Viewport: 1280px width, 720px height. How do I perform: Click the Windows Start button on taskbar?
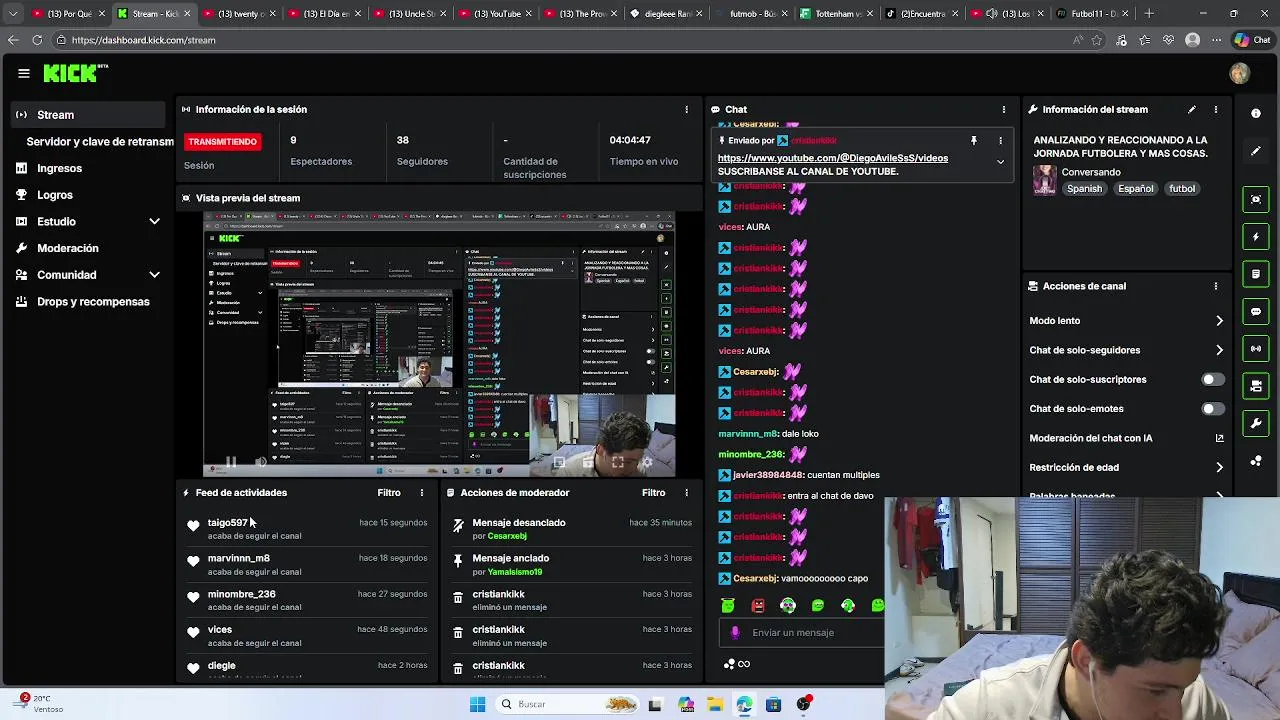click(478, 704)
